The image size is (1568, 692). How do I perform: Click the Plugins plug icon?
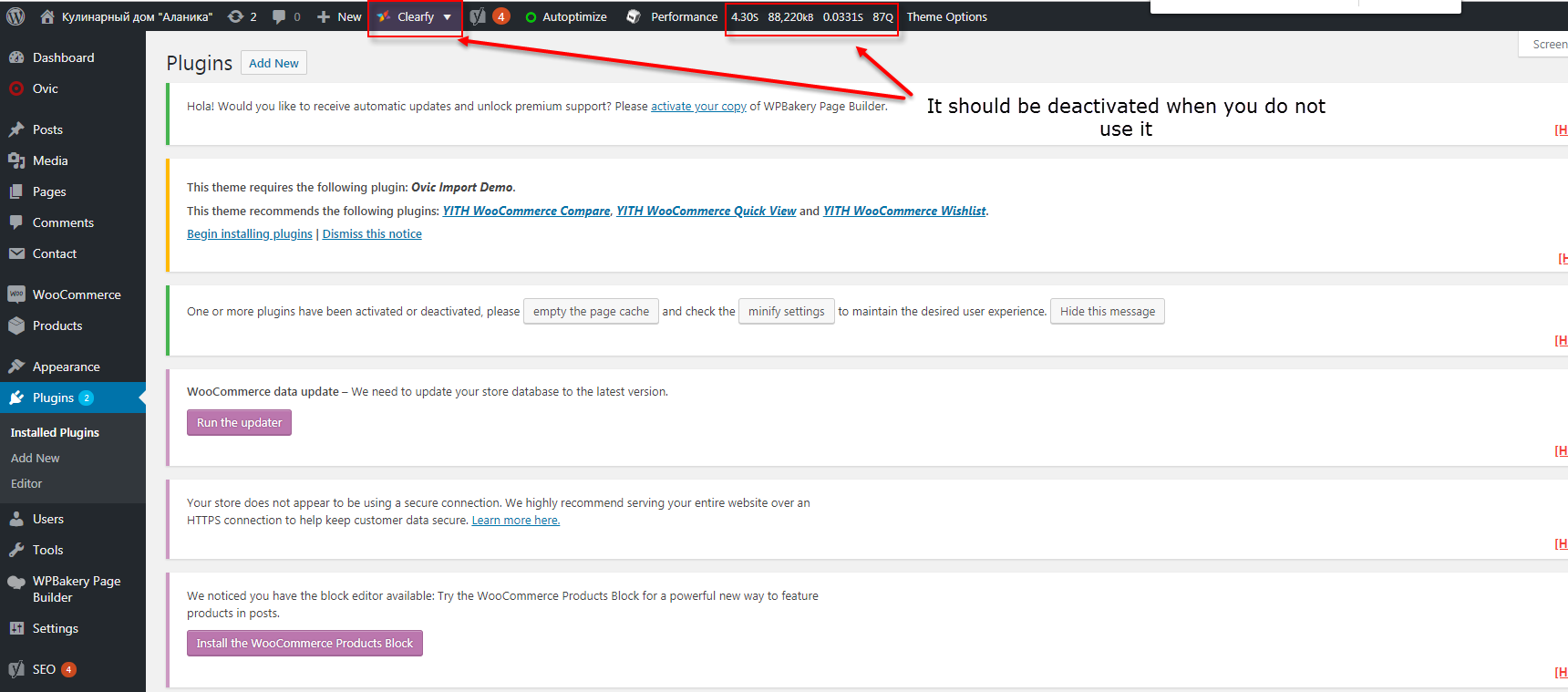[16, 398]
